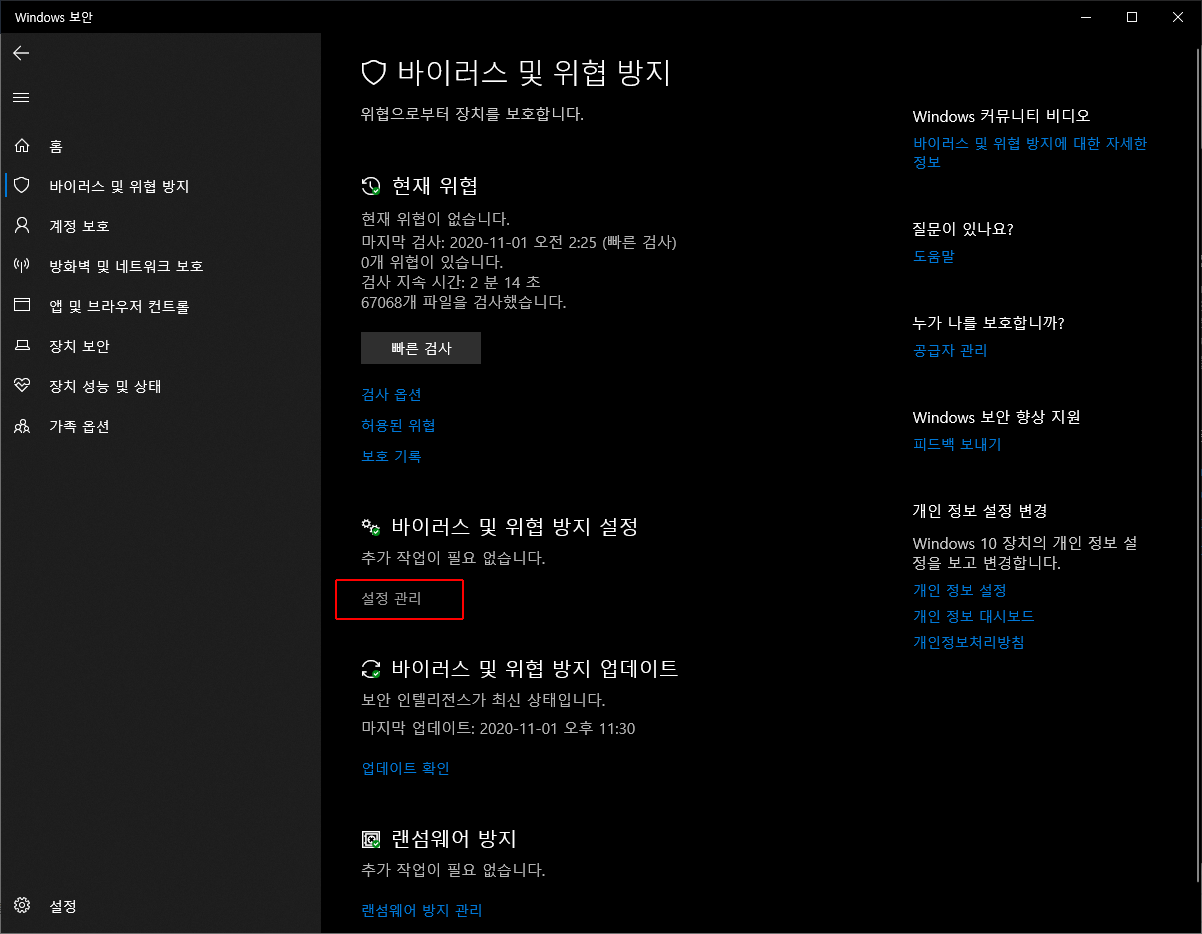Screen dimensions: 1202x934
Task: Minimize the Windows 보안 window
Action: [1086, 17]
